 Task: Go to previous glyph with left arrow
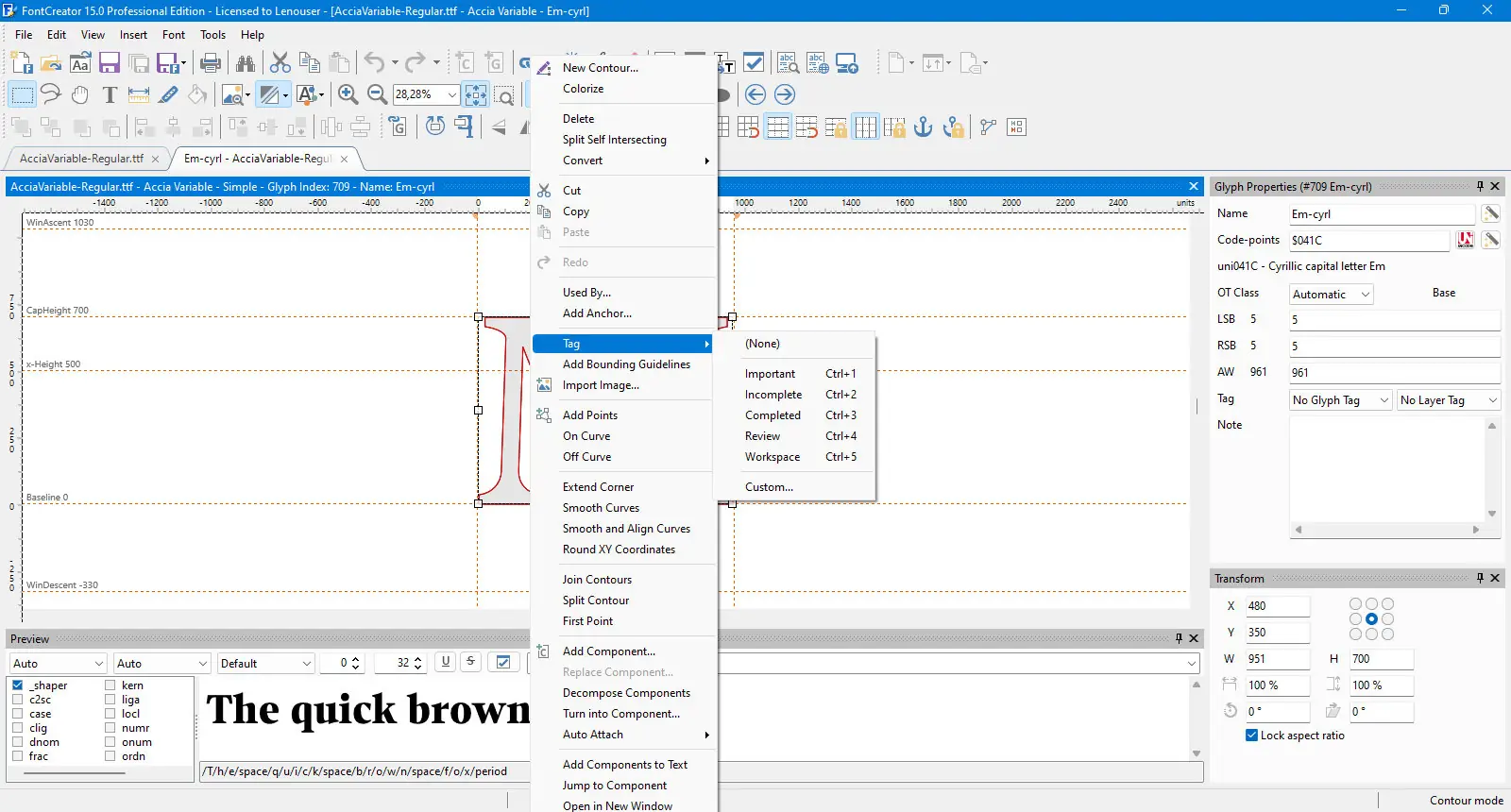click(755, 94)
